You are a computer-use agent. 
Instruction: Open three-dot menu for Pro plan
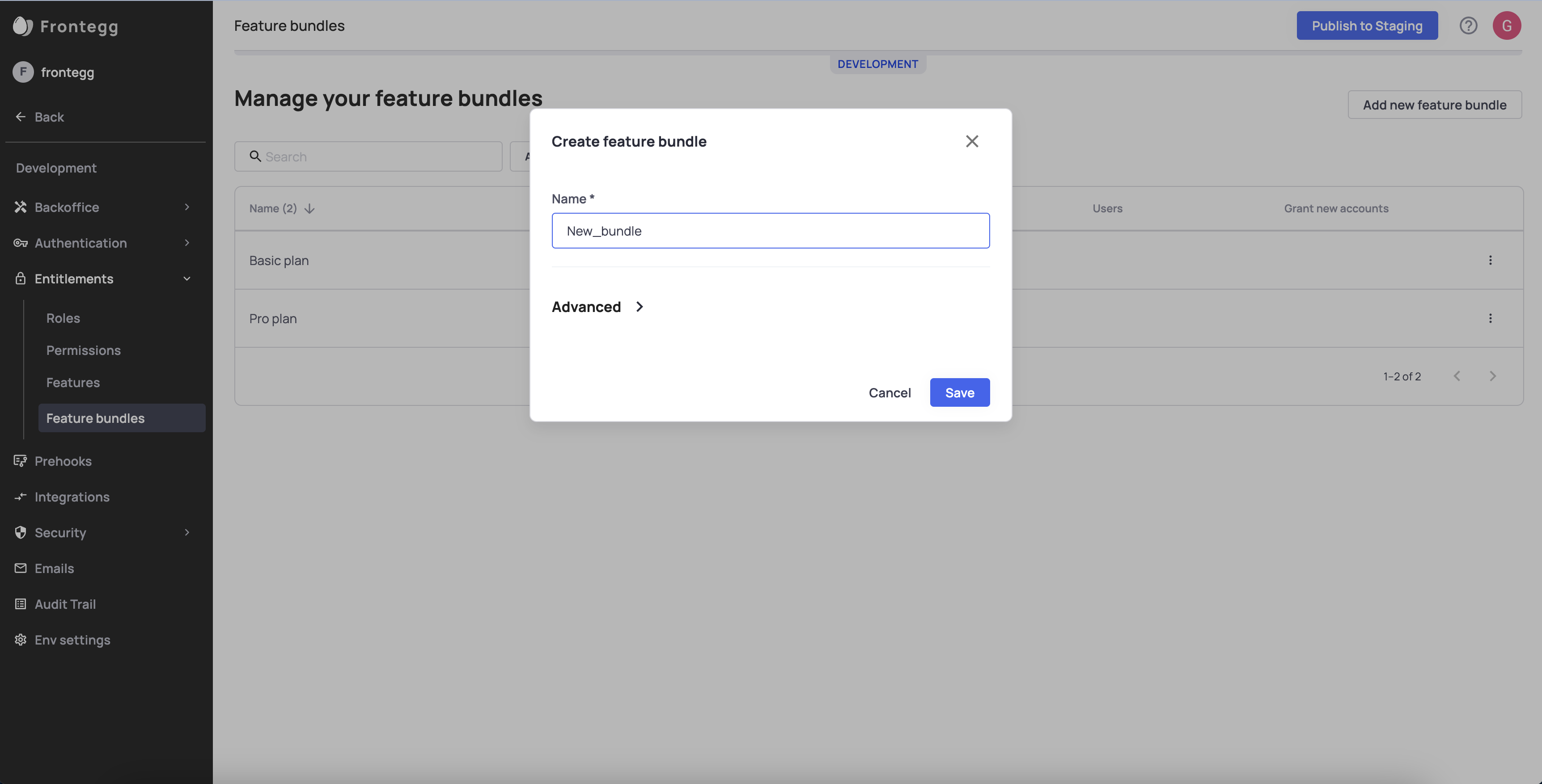click(1490, 318)
